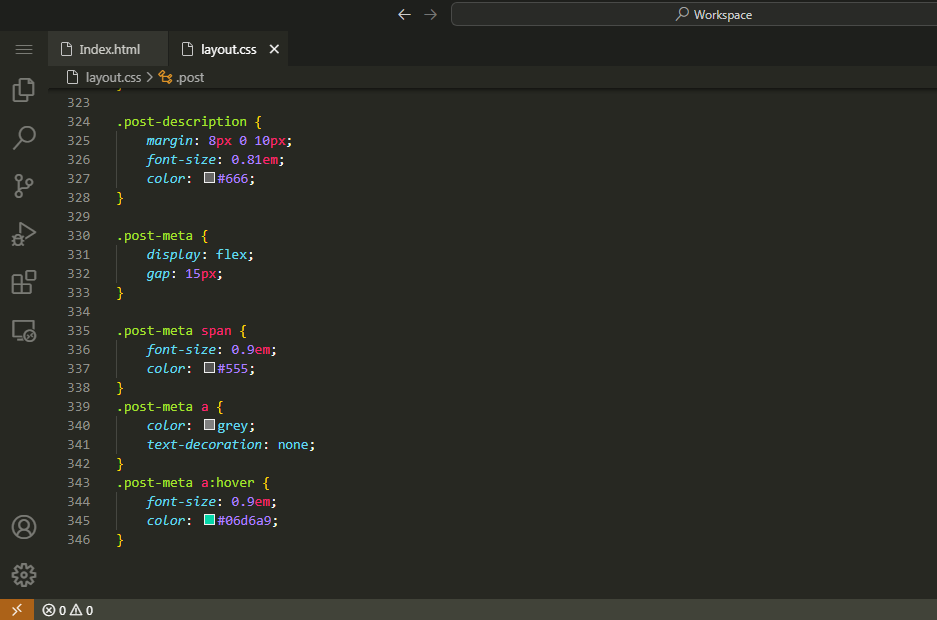
Task: Open the Extensions view
Action: [24, 282]
